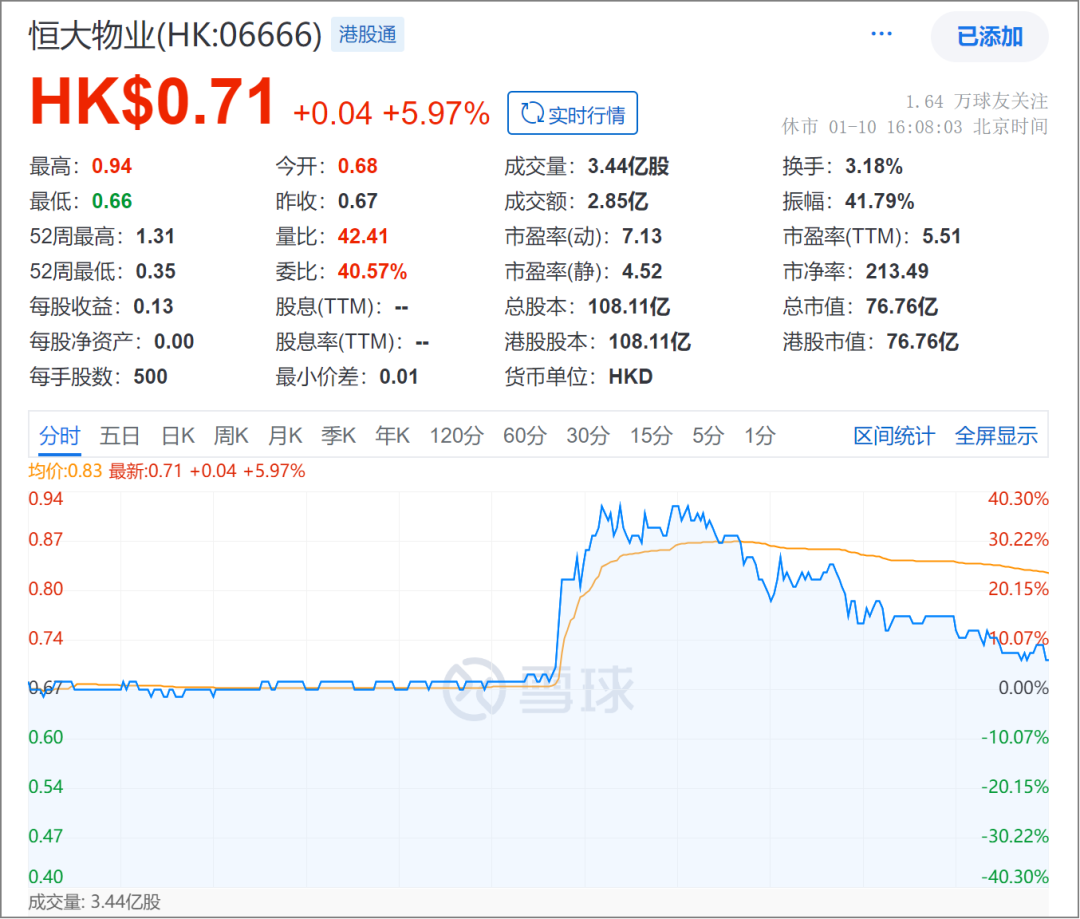Switch to the 1分 one-minute chart
This screenshot has width=1080, height=919.
point(760,435)
